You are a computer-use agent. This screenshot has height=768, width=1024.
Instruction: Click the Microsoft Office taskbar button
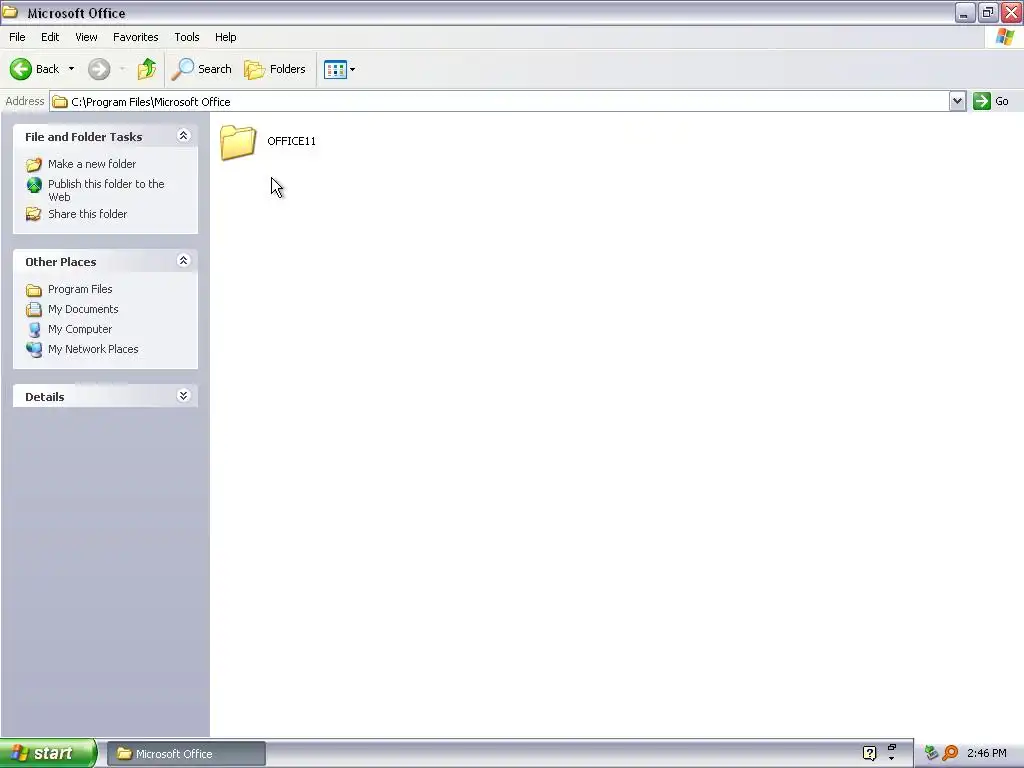tap(186, 754)
